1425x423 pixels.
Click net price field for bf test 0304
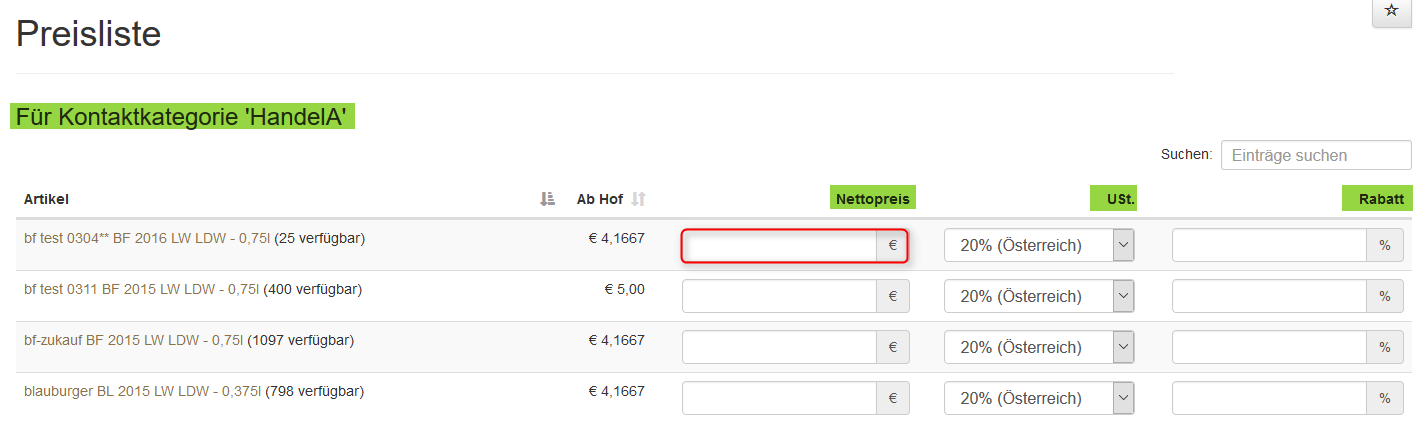(780, 245)
